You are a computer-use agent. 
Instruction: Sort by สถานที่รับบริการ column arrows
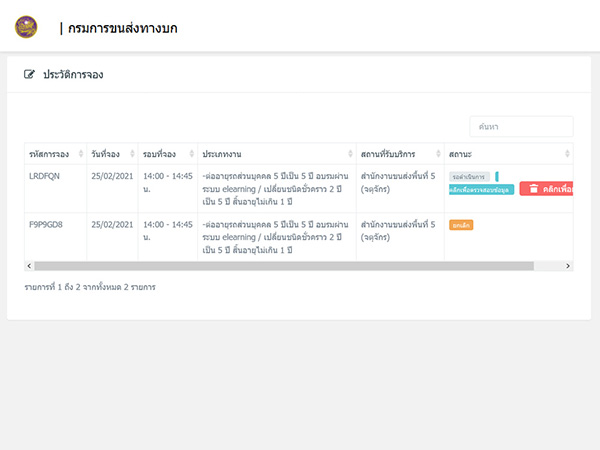(438, 154)
